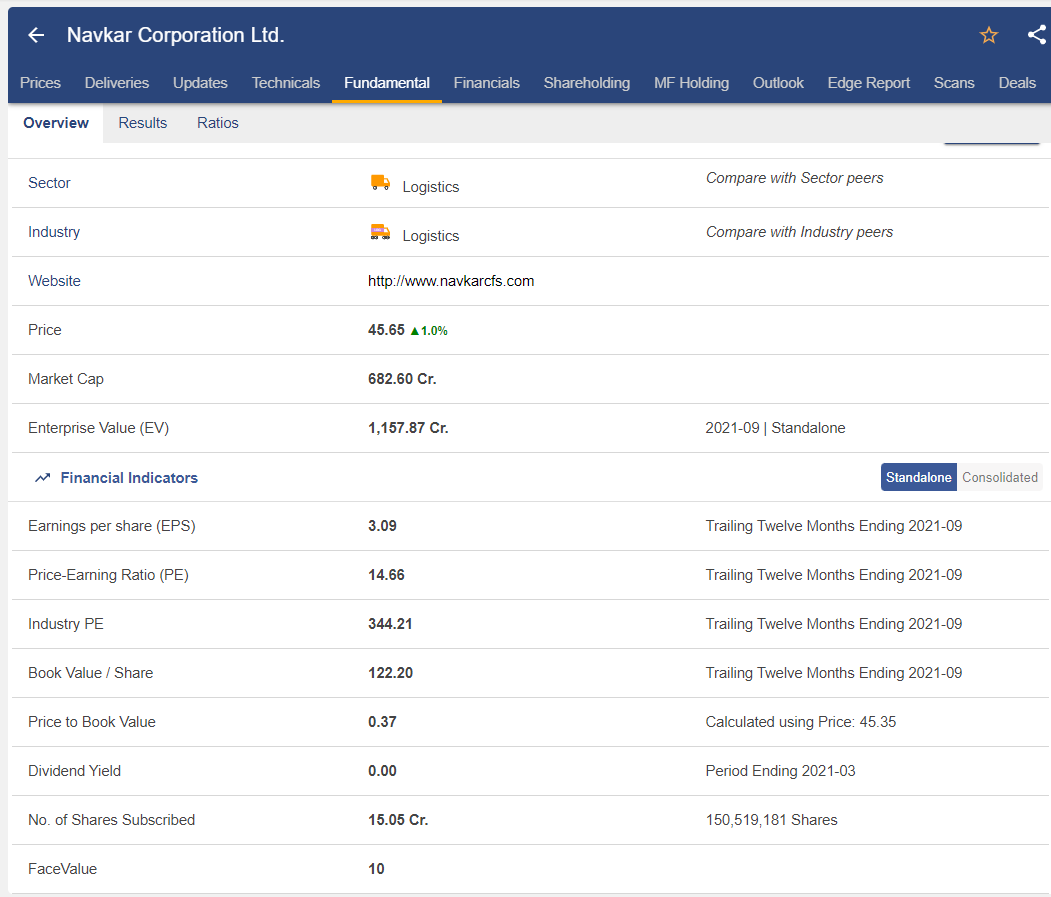Viewport: 1051px width, 897px height.
Task: Click Compare with Sector peers link
Action: tap(794, 178)
